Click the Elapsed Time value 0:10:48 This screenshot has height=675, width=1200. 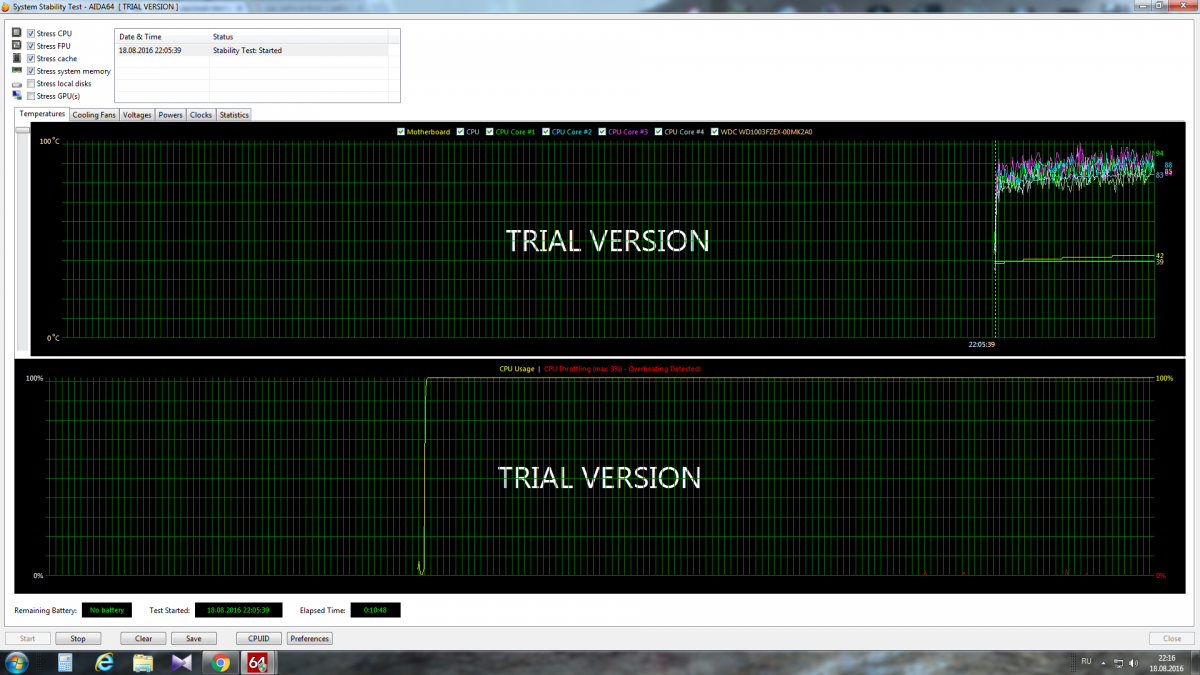(376, 610)
